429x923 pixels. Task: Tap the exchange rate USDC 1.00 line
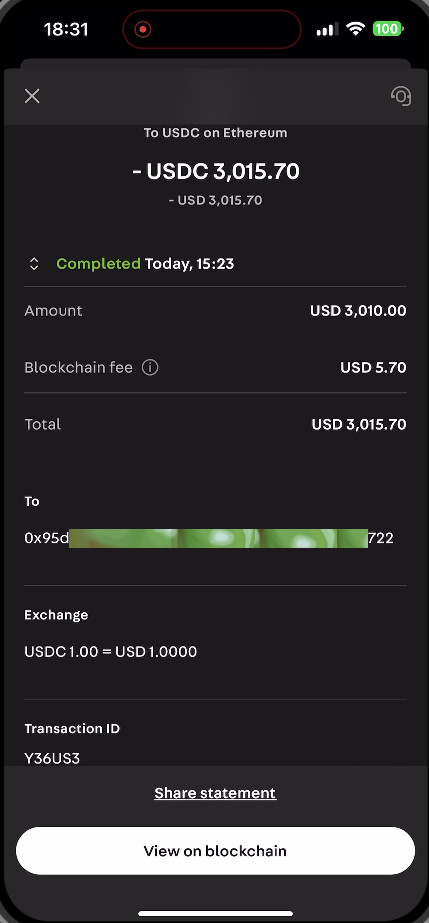coord(111,652)
